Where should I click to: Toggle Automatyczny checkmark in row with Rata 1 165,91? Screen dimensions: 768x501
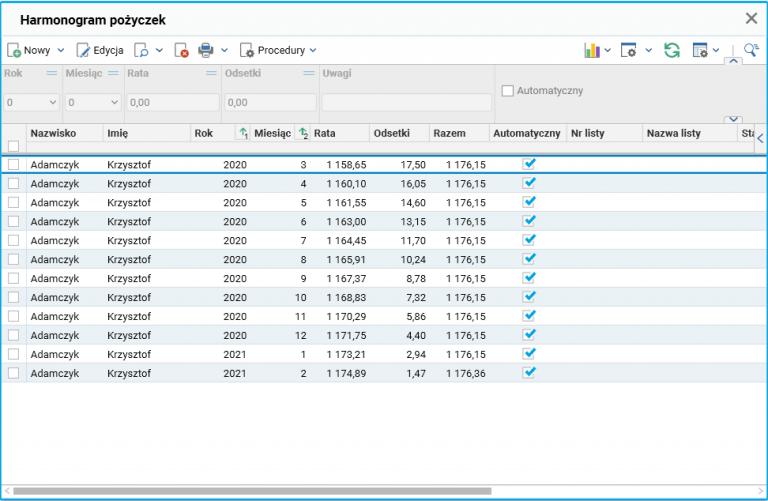(x=528, y=259)
